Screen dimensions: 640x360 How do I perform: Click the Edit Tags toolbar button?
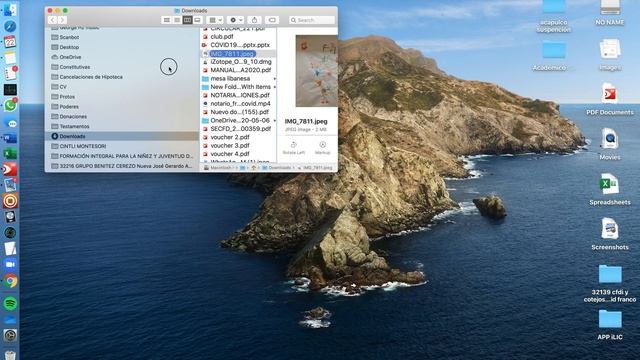pos(272,20)
